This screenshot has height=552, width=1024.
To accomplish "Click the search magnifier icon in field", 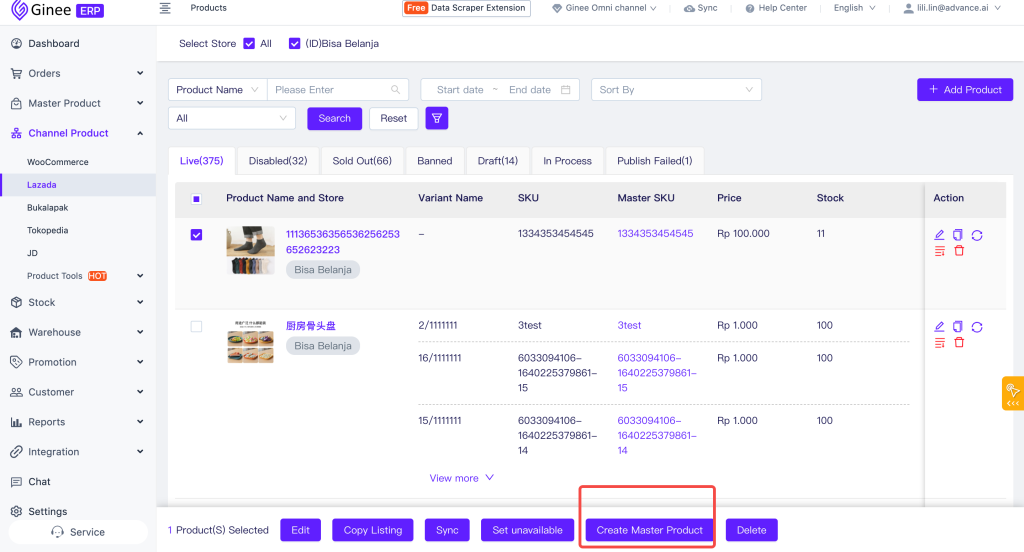I will (x=395, y=89).
